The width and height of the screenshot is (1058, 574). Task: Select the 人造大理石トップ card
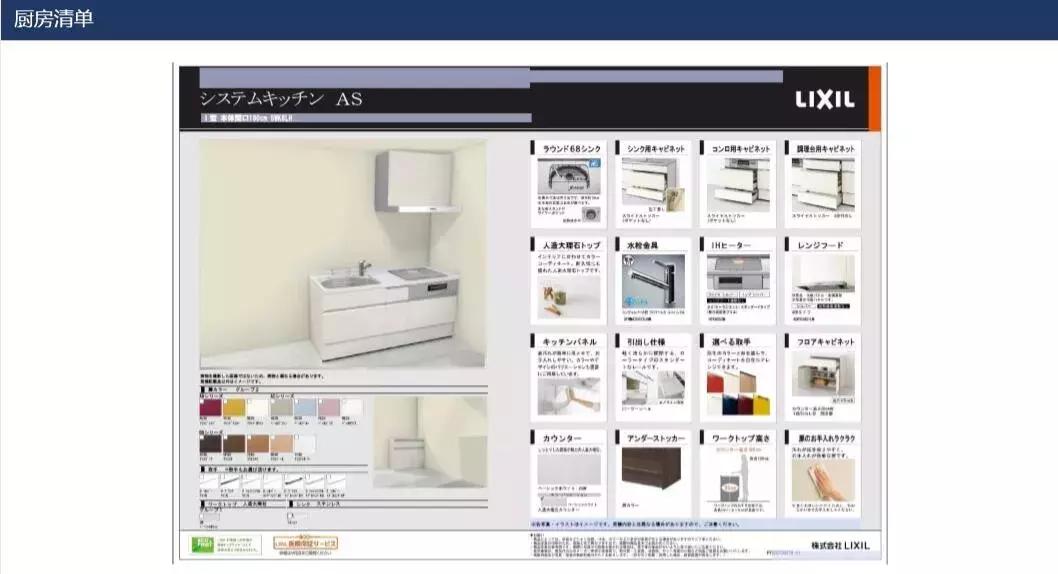(568, 281)
